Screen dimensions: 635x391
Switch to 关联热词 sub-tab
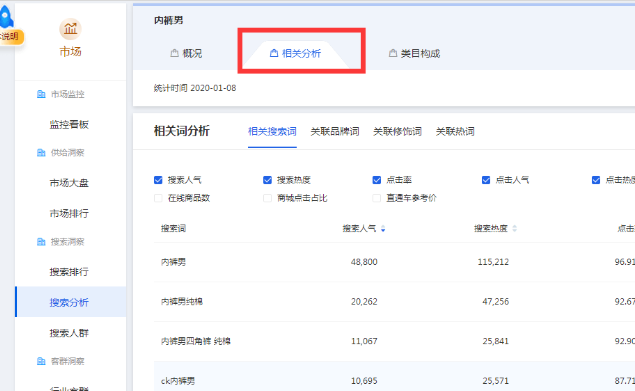455,131
